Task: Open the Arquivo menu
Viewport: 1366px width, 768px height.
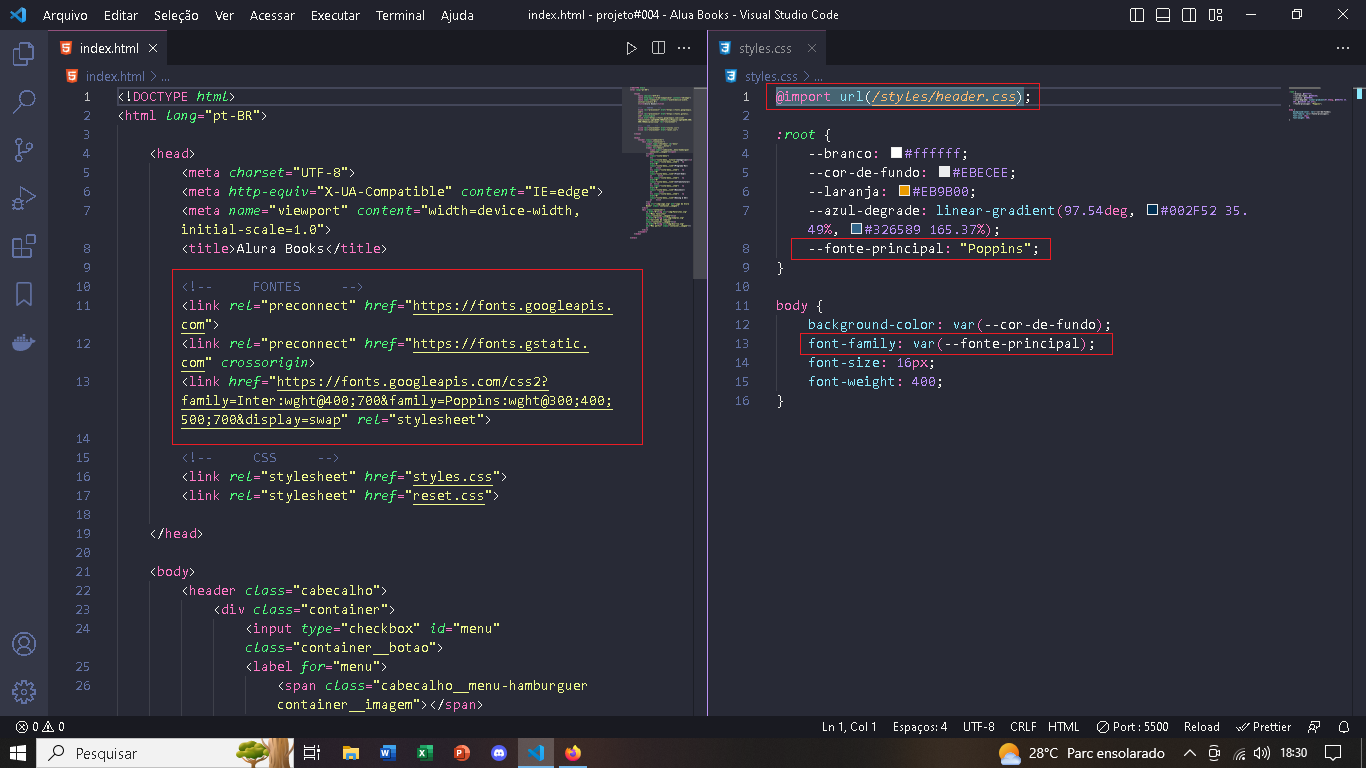Action: point(65,15)
